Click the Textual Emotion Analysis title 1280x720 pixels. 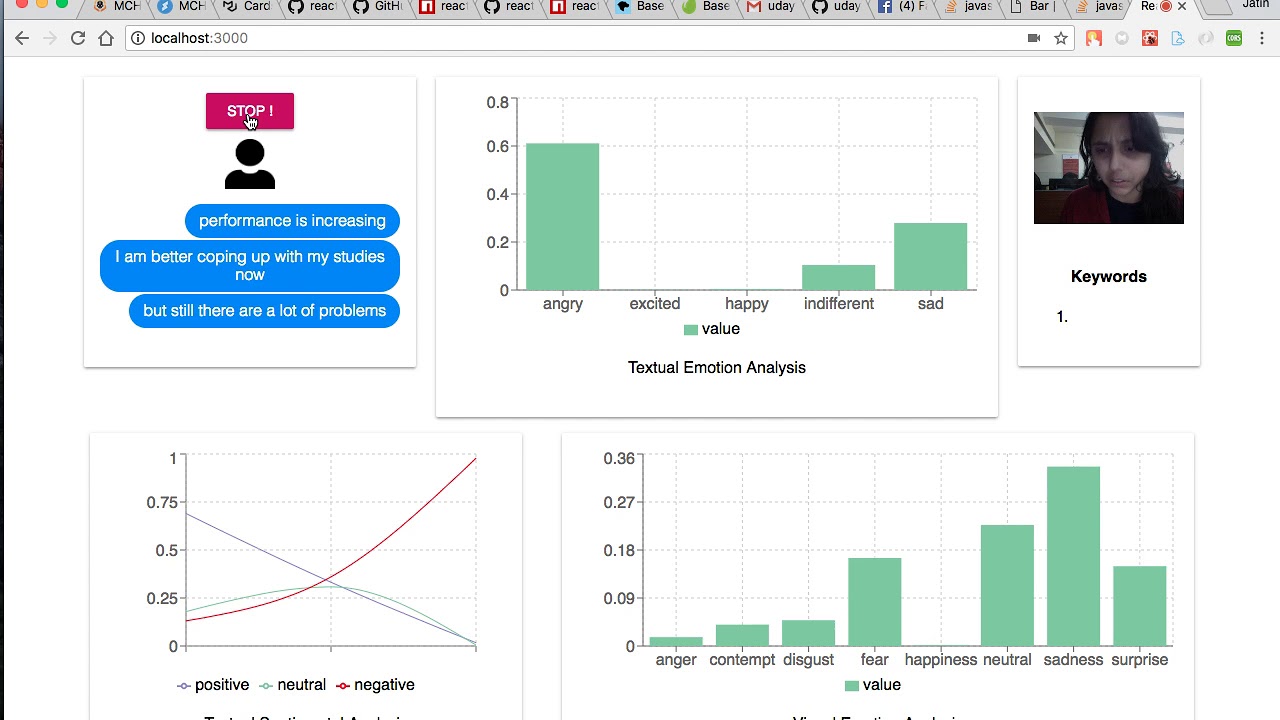click(x=717, y=368)
